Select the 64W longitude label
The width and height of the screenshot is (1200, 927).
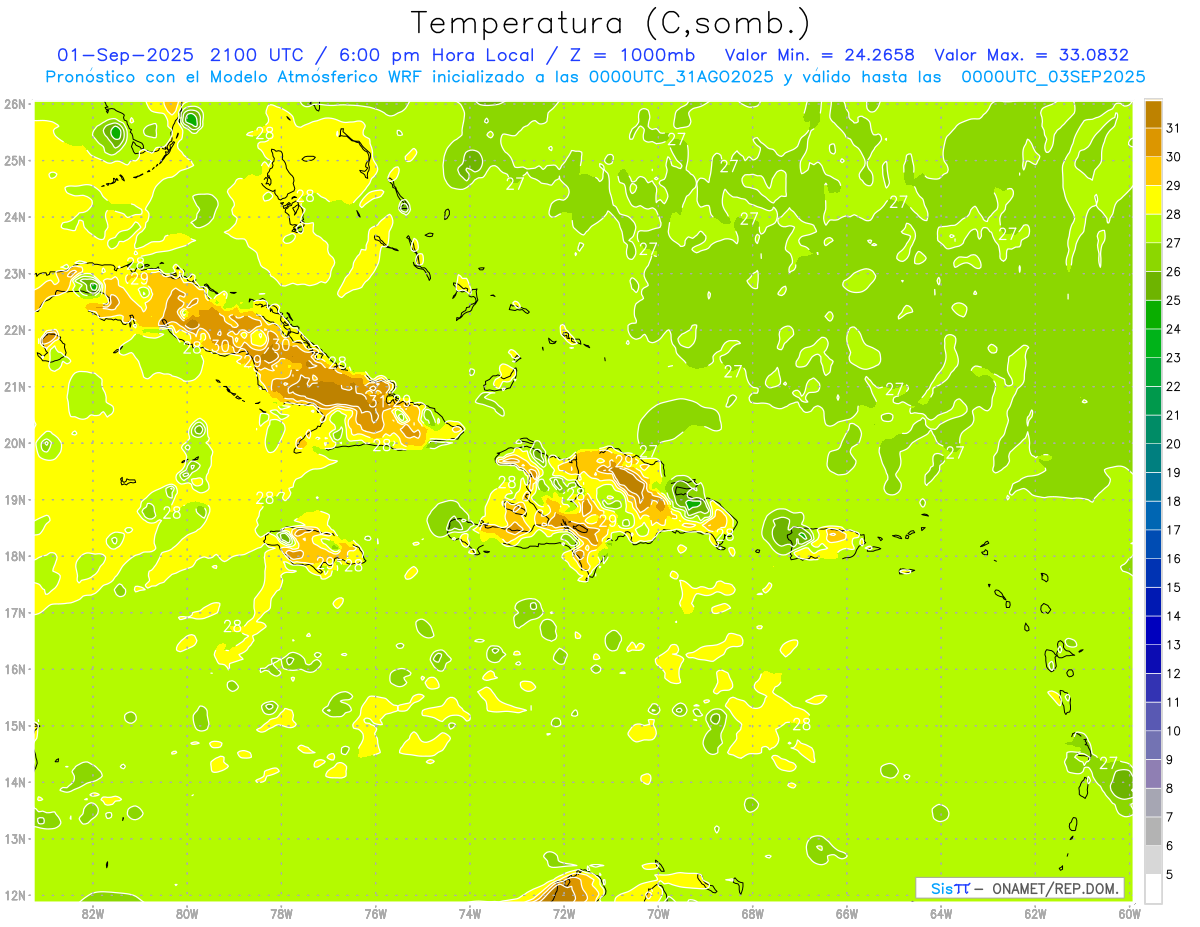(x=941, y=913)
